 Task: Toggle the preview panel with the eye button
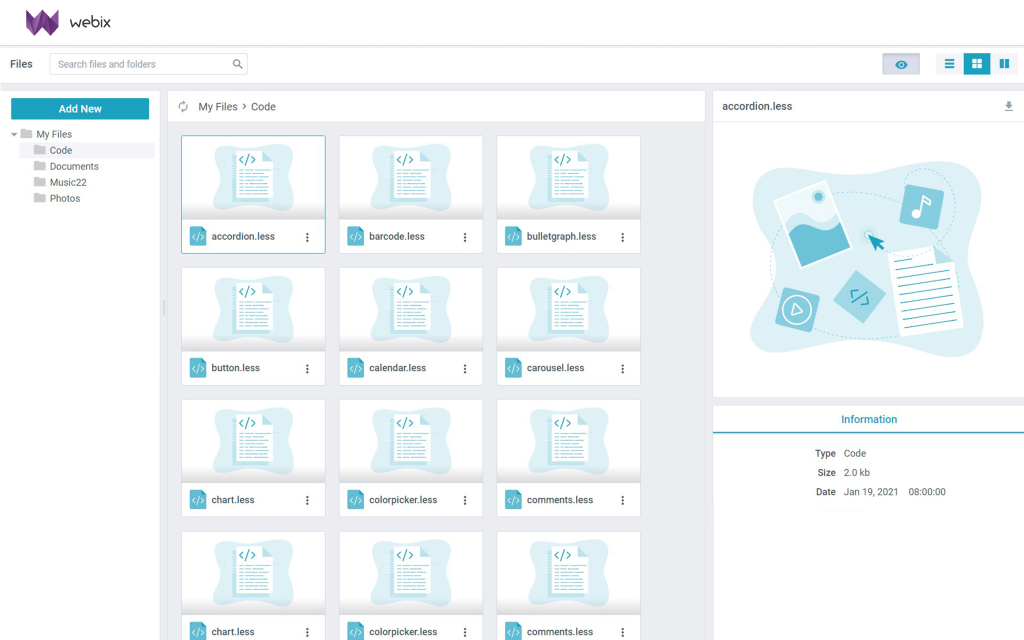(901, 64)
